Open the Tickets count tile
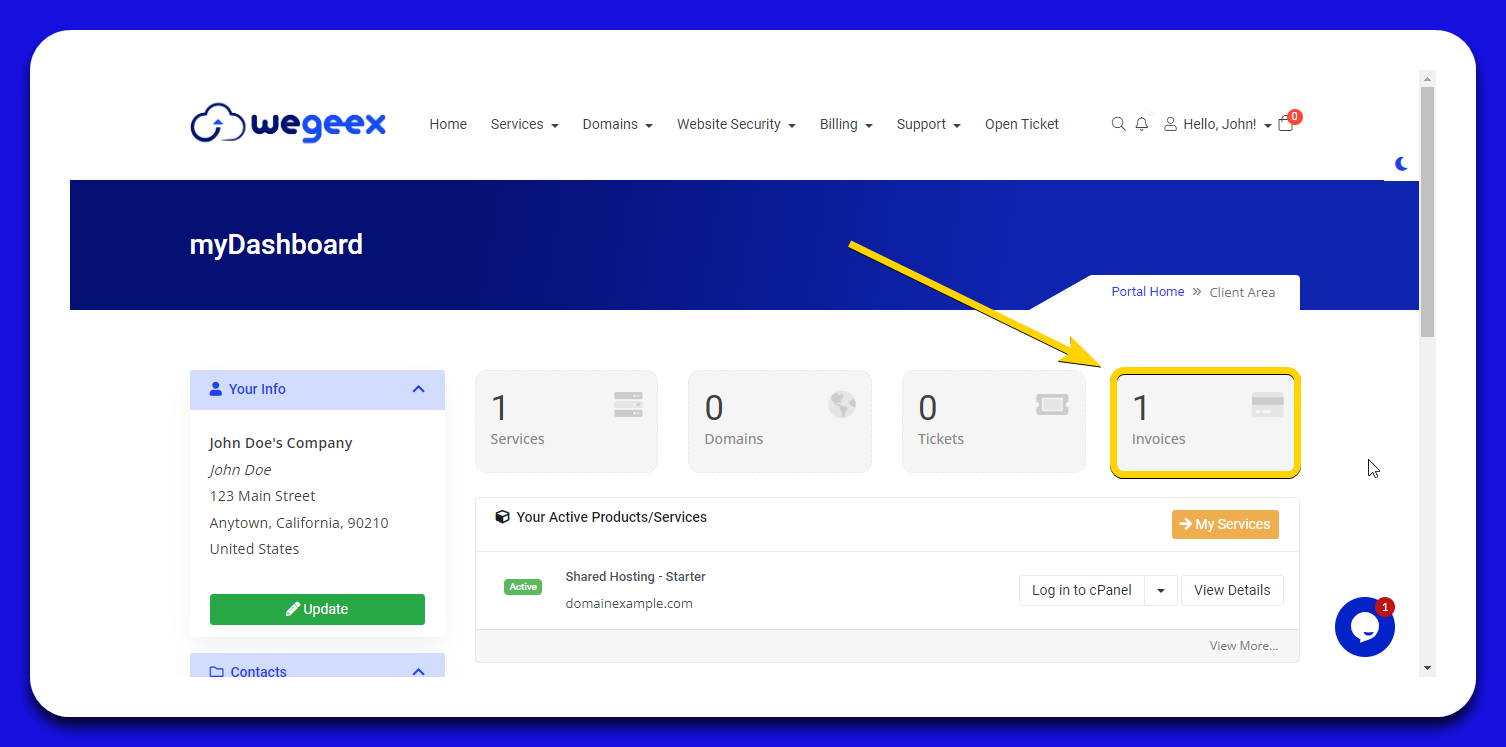The width and height of the screenshot is (1506, 747). [x=993, y=421]
